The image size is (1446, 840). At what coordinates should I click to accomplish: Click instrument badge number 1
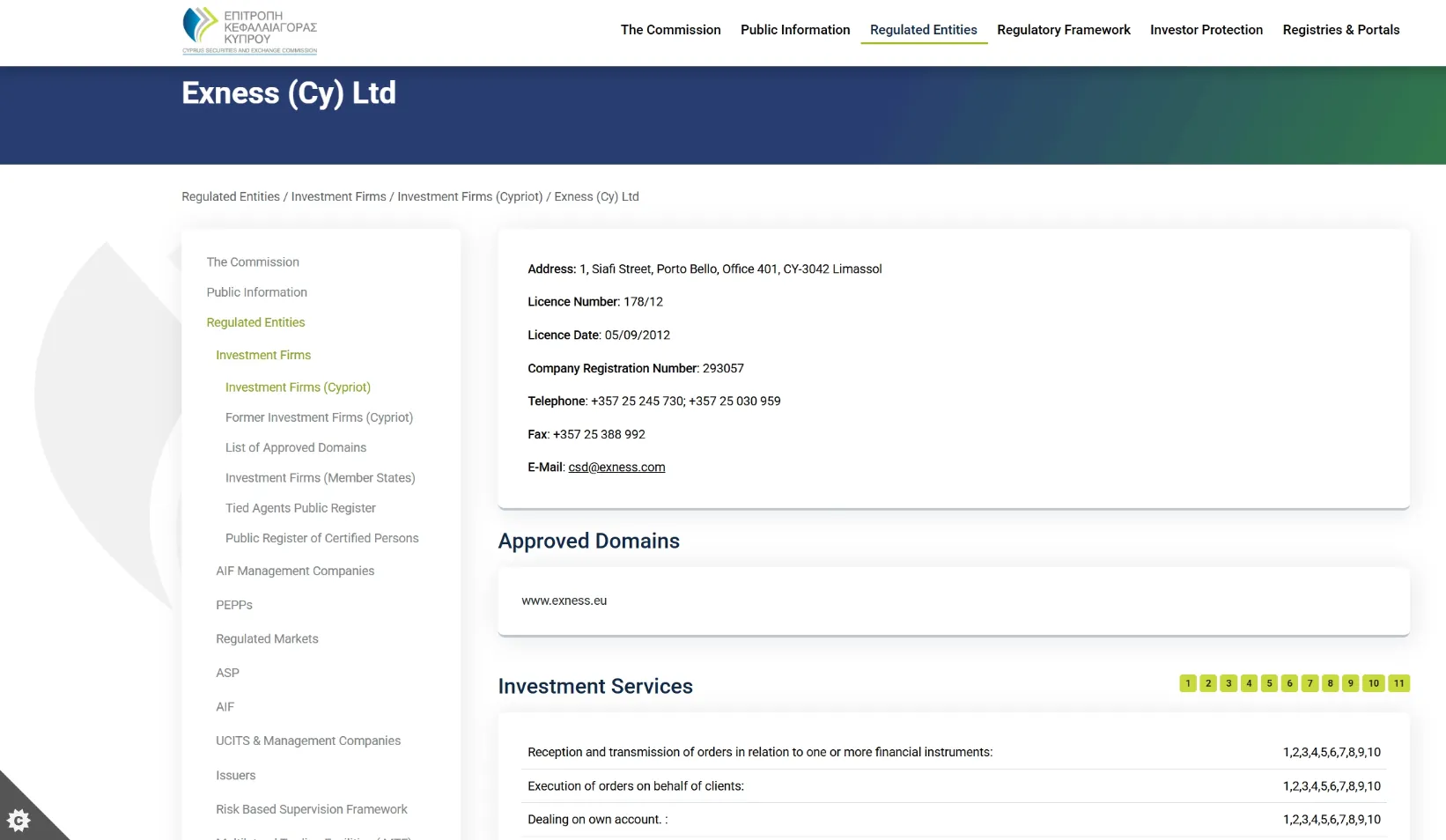pyautogui.click(x=1188, y=683)
